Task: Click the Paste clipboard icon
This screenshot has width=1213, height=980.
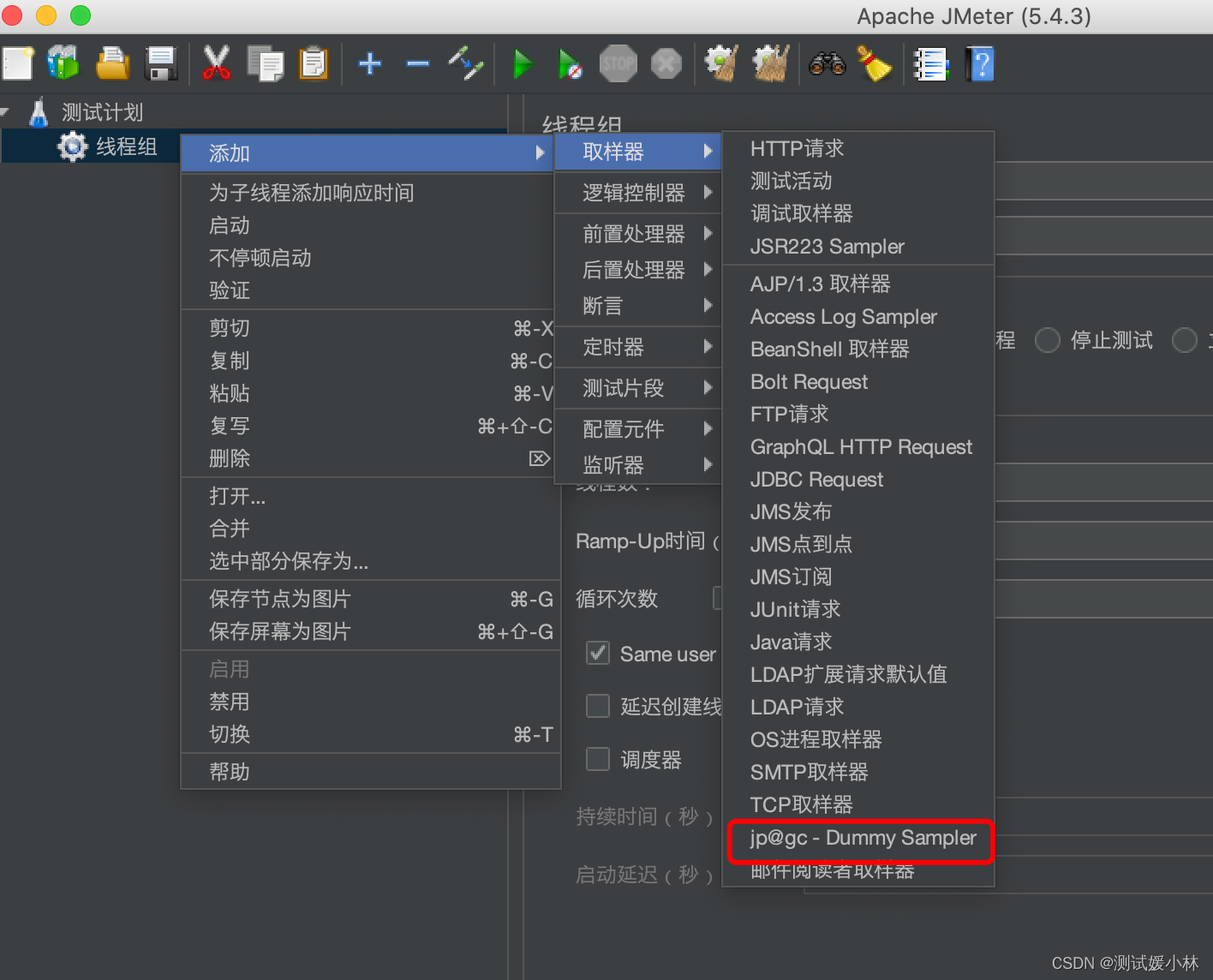Action: pos(314,64)
